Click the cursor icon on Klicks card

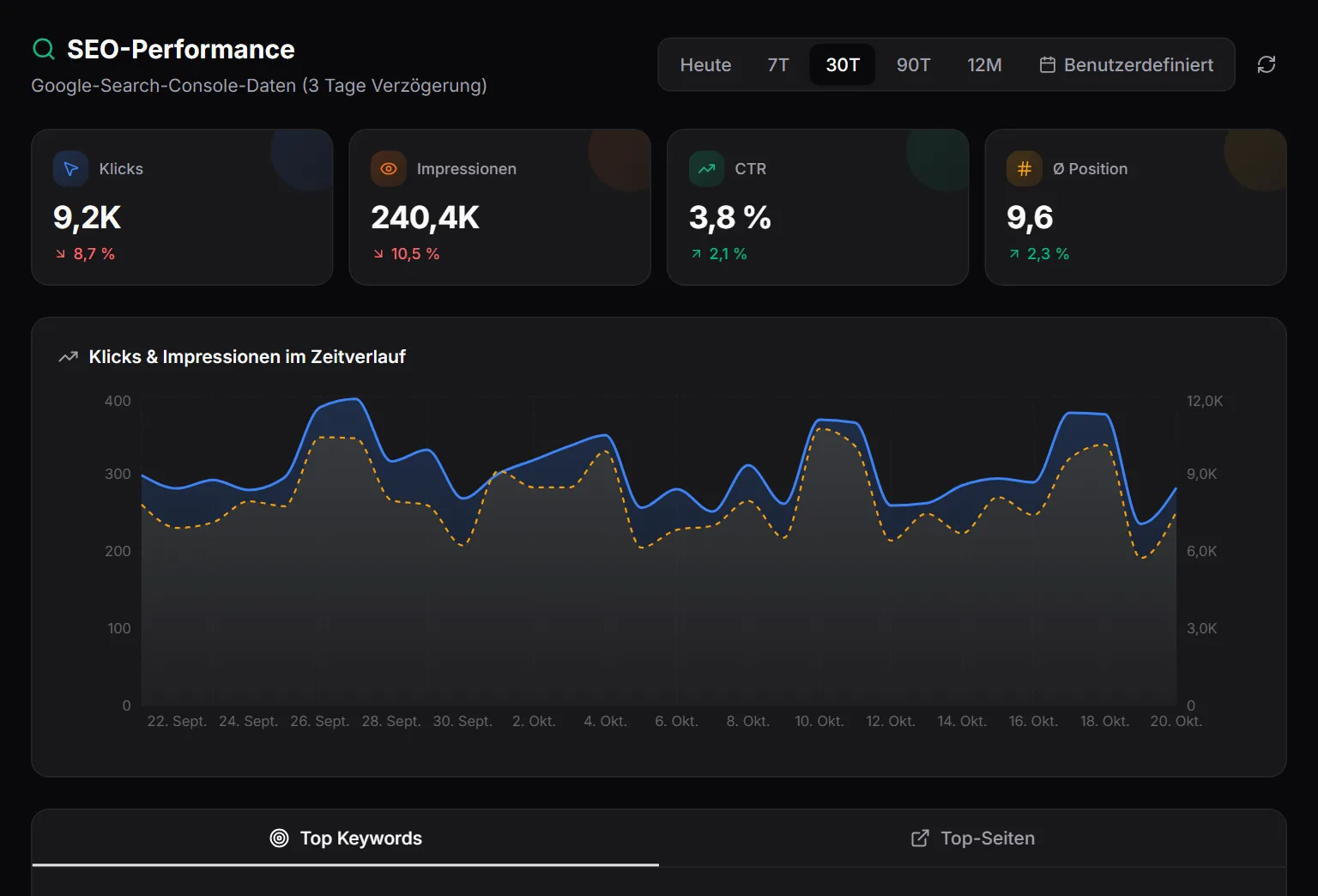click(x=71, y=169)
